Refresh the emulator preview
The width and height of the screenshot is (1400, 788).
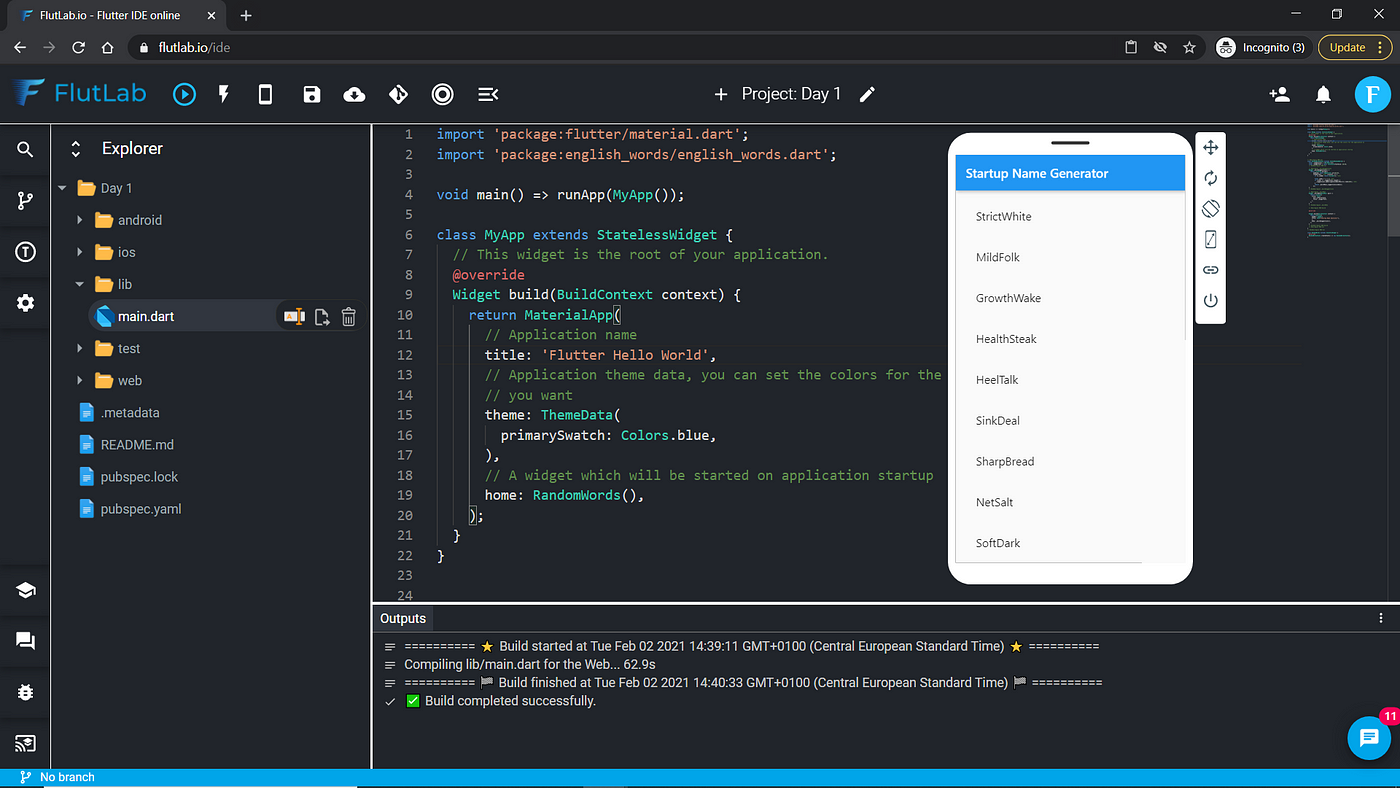(1210, 178)
